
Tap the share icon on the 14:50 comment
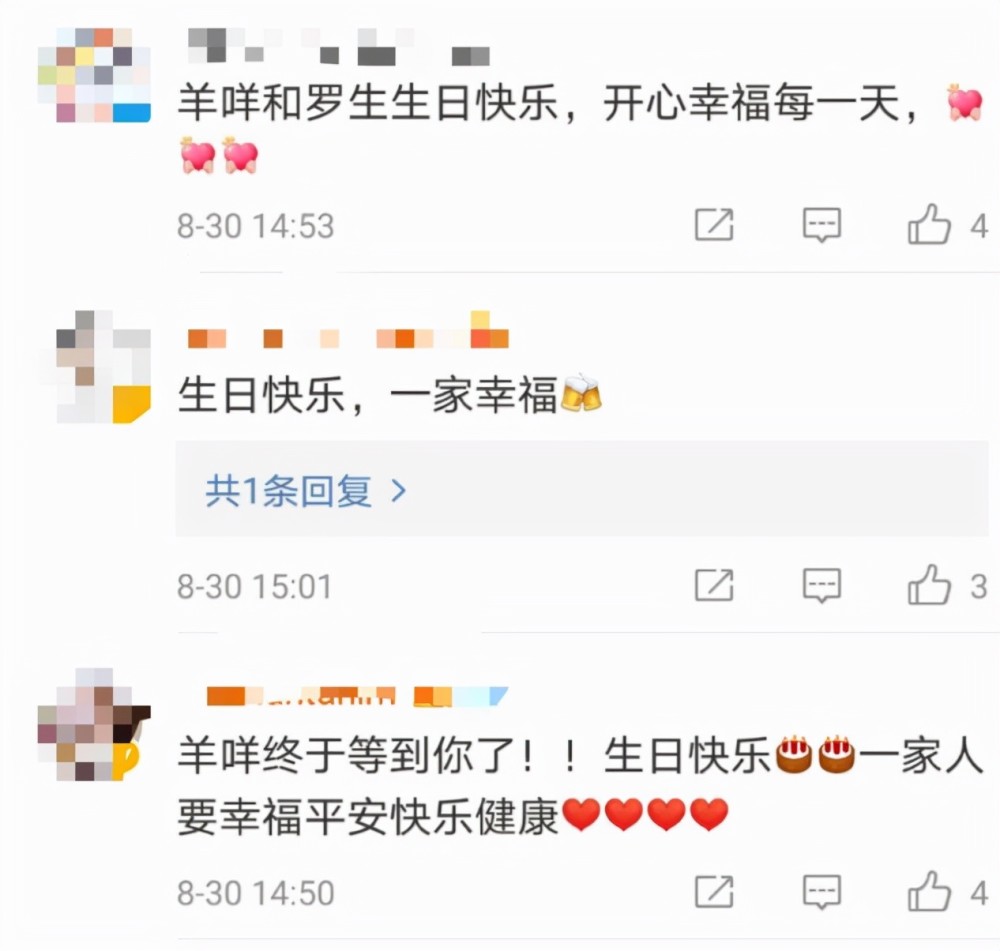(714, 891)
